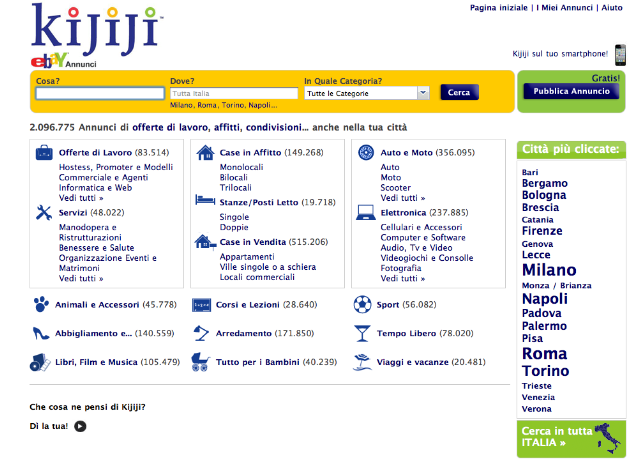Click the wrench tools icon for Servizi
640x470 pixels.
(44, 213)
